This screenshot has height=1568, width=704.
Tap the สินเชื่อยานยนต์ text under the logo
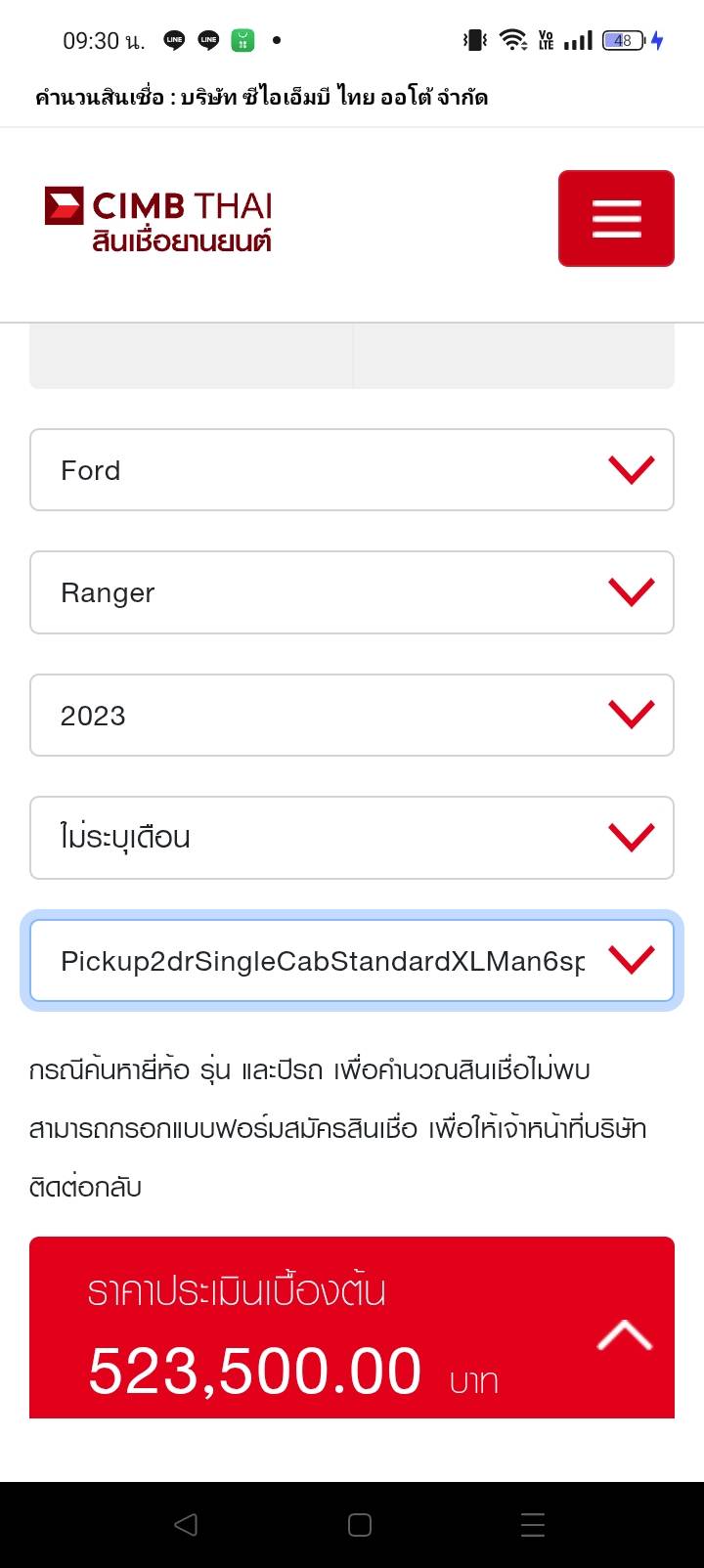tap(182, 241)
